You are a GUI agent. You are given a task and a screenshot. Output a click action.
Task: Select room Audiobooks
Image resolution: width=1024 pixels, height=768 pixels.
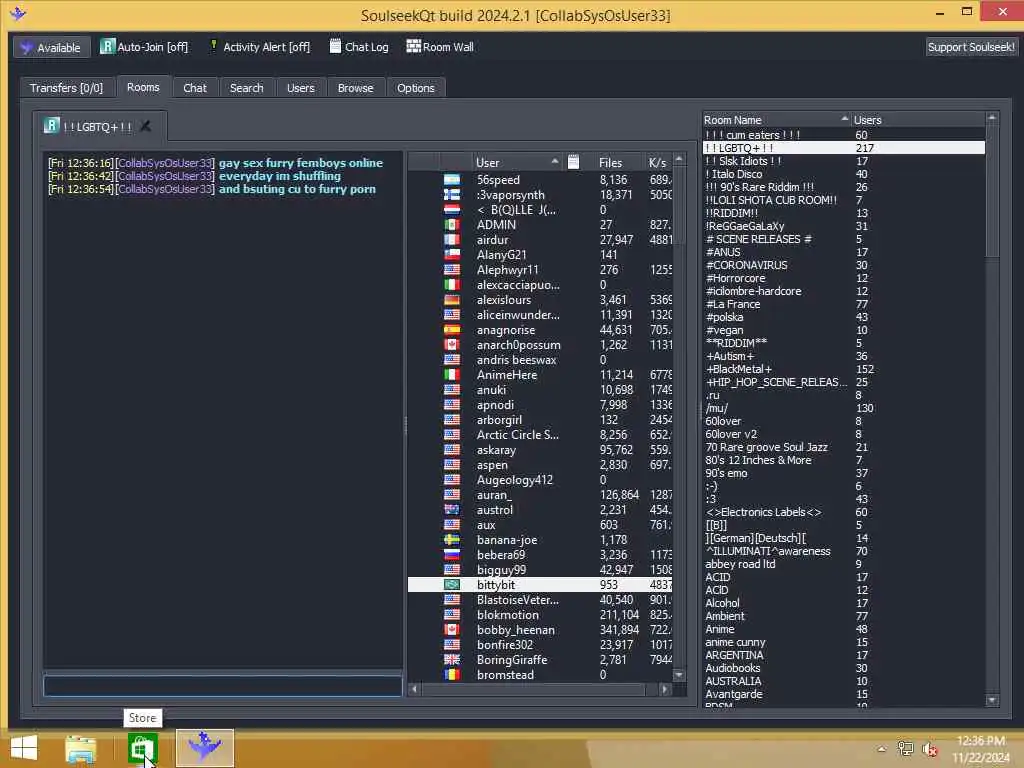click(x=843, y=668)
